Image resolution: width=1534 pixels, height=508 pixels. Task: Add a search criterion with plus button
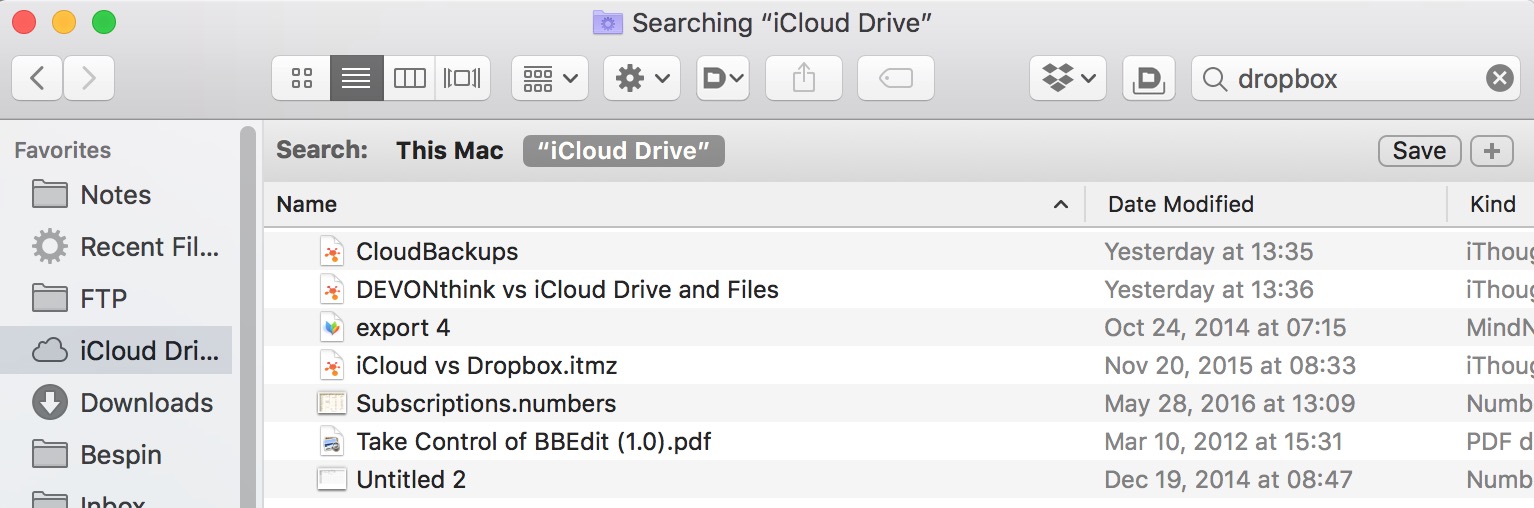(1492, 151)
